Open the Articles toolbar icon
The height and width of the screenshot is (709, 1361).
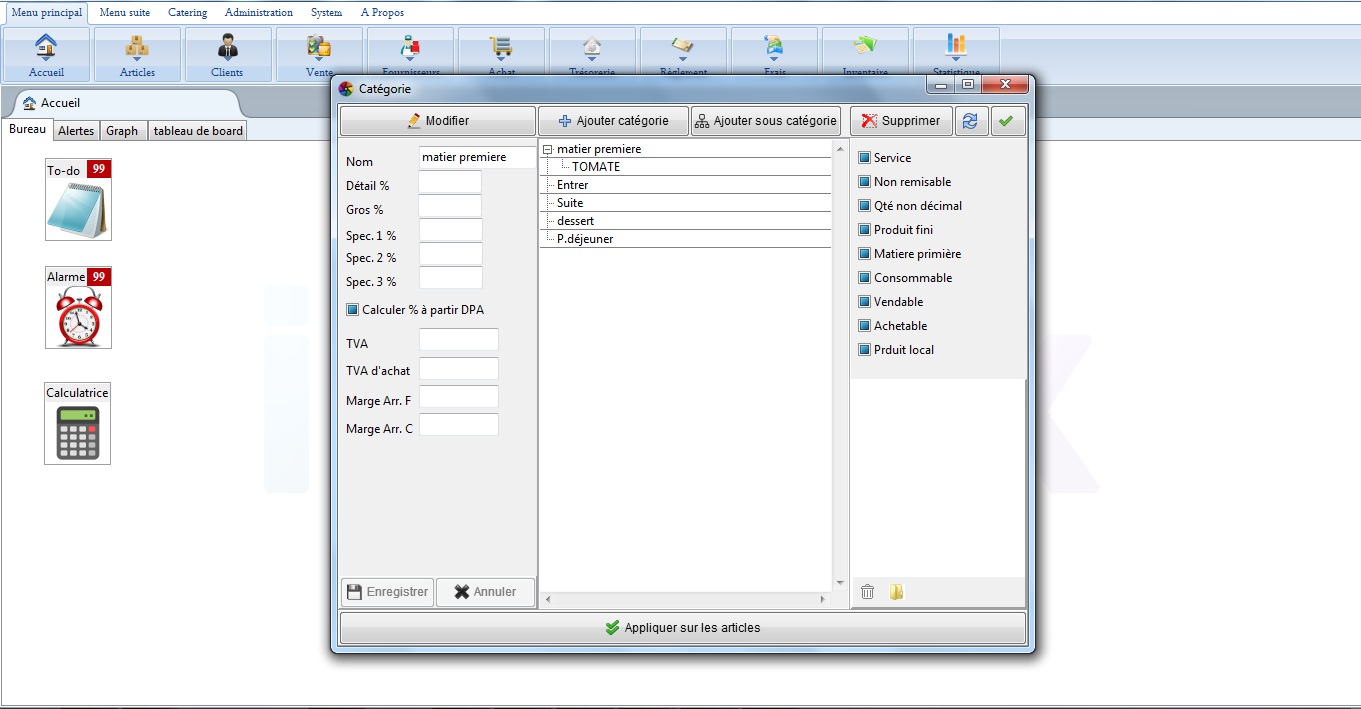[x=137, y=54]
